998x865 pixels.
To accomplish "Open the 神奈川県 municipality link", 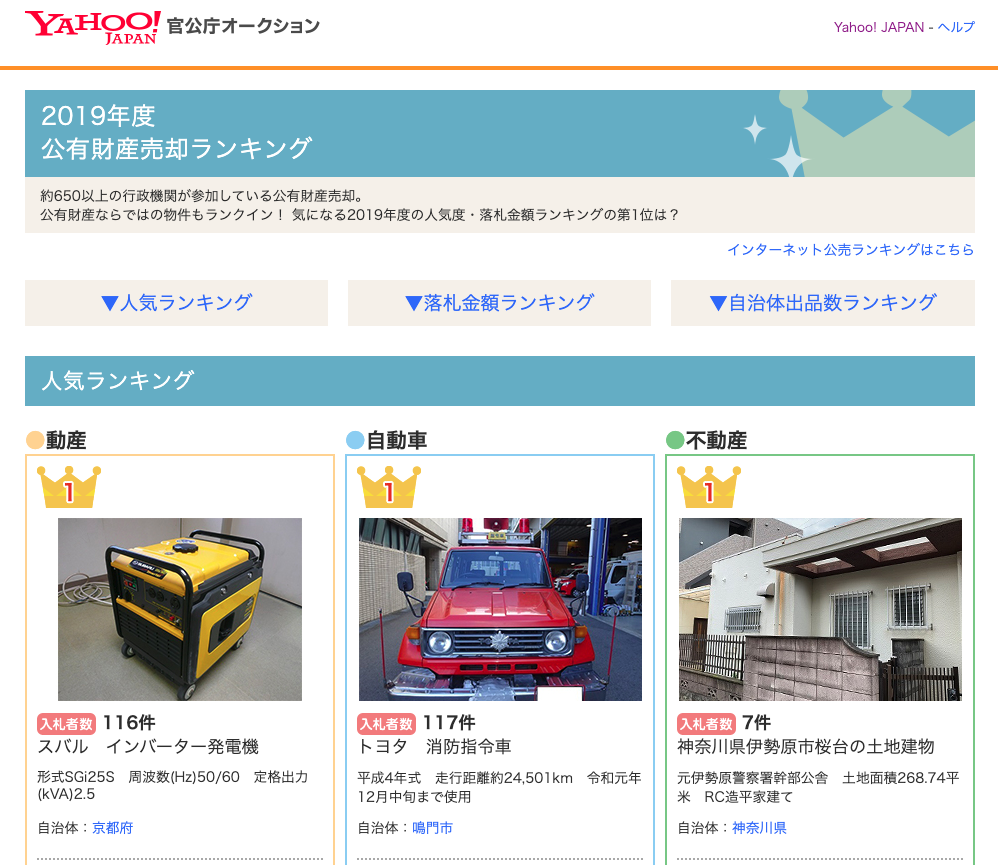I will 759,828.
